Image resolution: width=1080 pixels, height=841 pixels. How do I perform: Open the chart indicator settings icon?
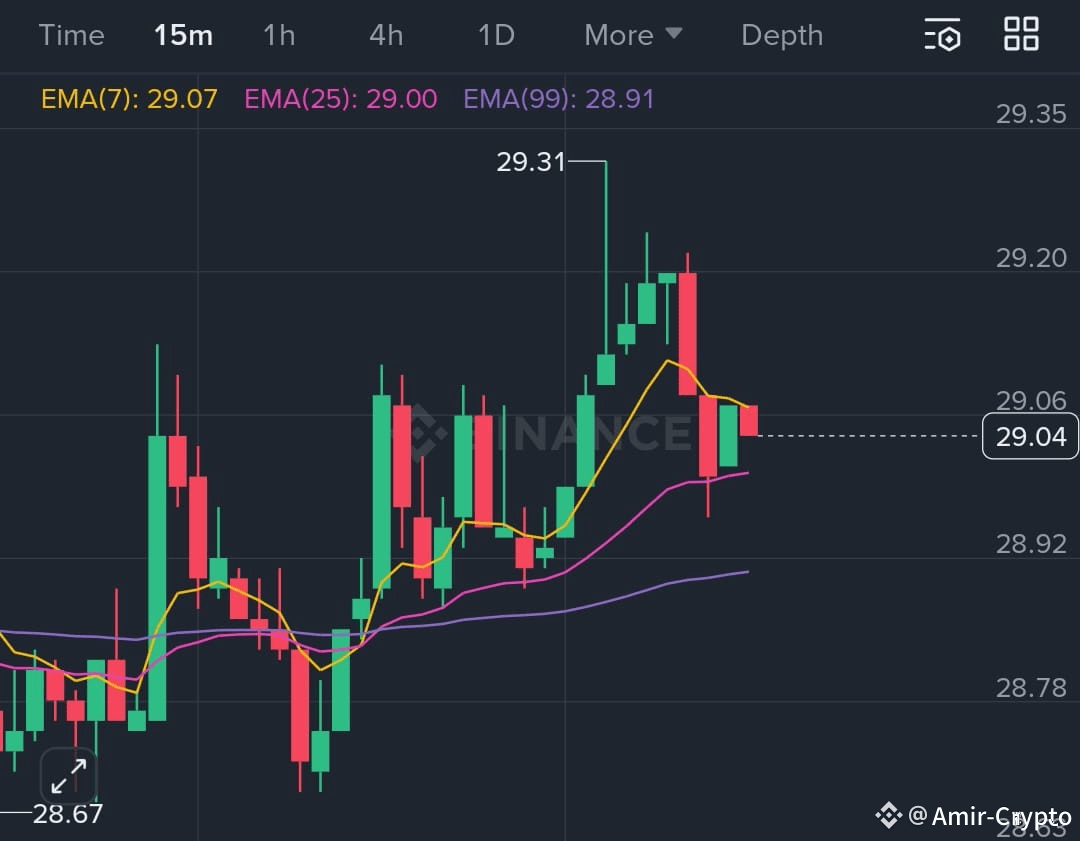coord(943,35)
